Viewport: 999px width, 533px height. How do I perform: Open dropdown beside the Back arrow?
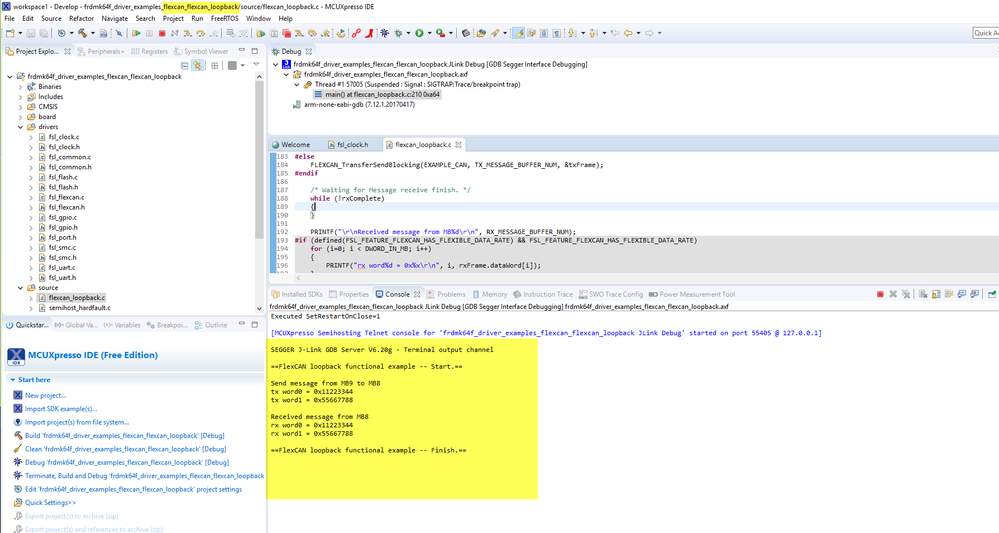coord(638,33)
